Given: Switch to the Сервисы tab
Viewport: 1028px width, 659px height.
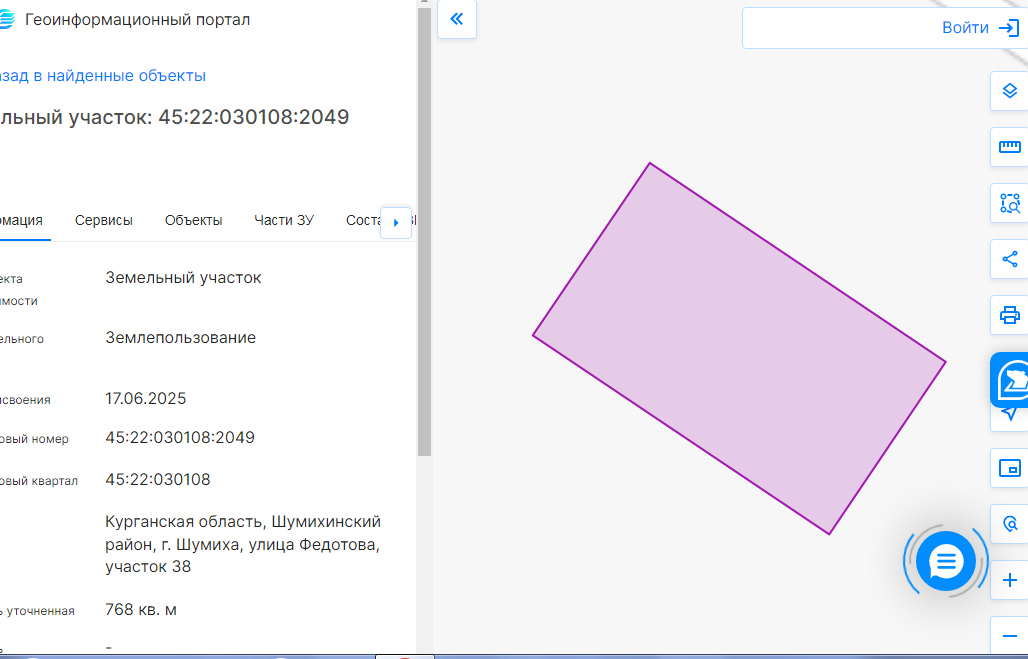Looking at the screenshot, I should tap(104, 220).
